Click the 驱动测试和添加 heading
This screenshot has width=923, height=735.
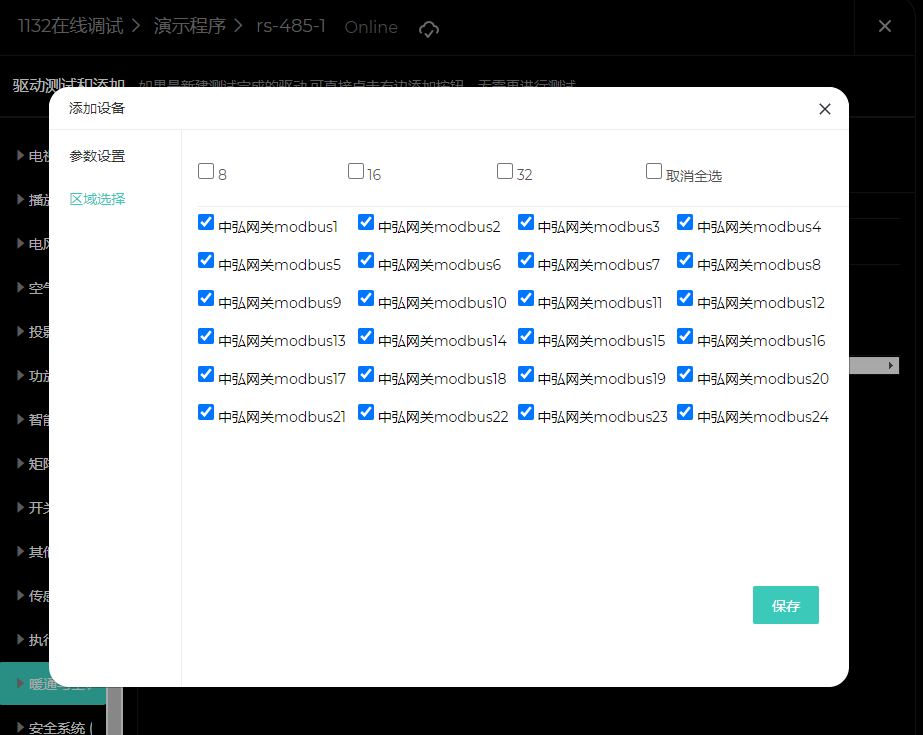[x=69, y=86]
